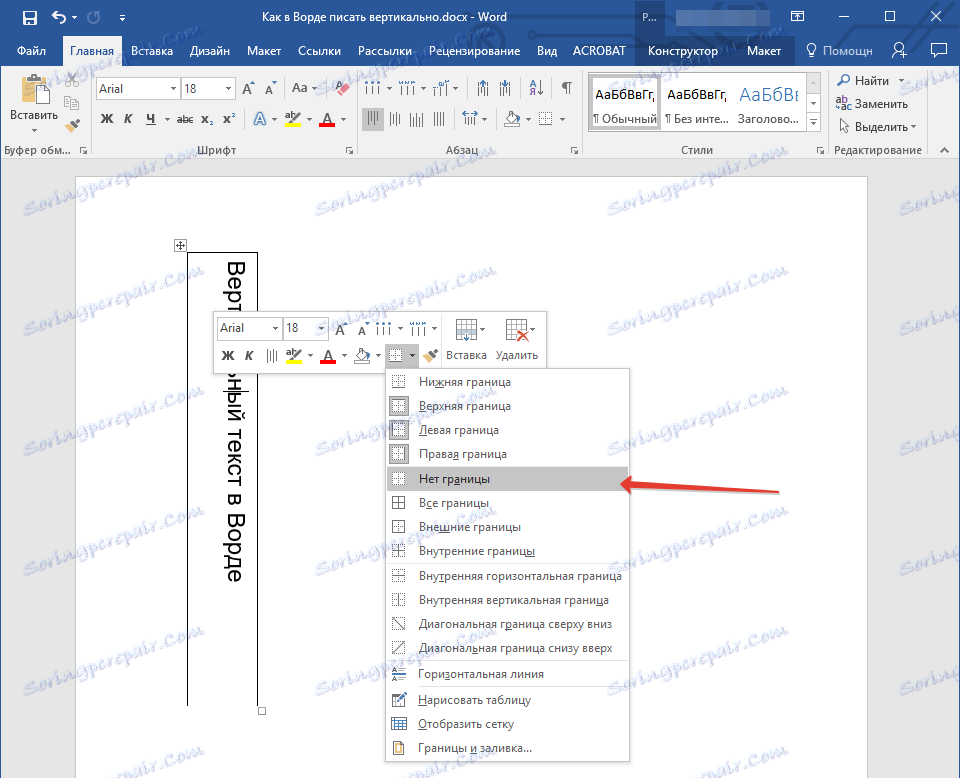This screenshot has width=960, height=778.
Task: Click the Clear Formatting eraser icon in the ribbon
Action: 343,89
